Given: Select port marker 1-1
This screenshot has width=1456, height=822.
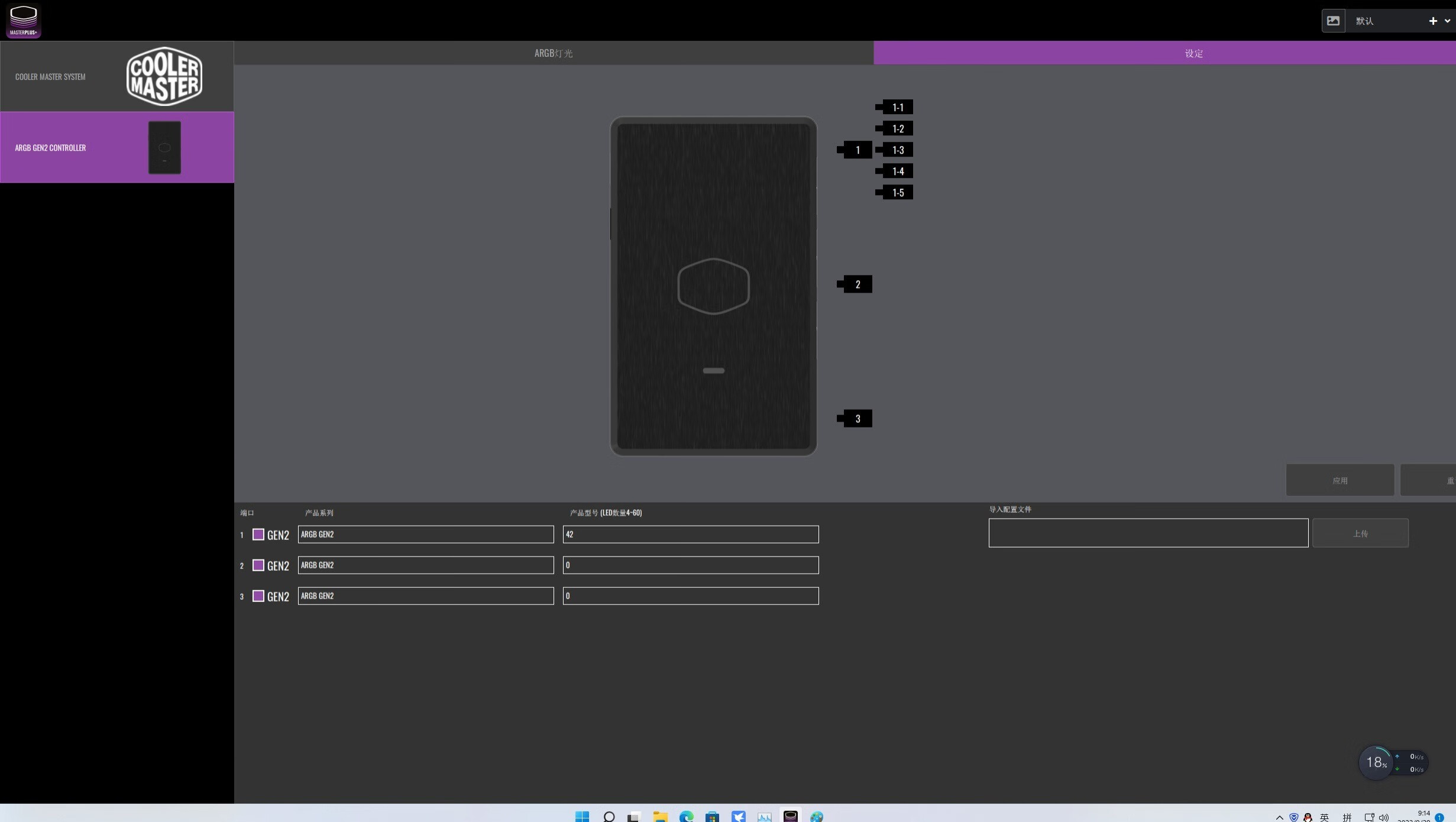Looking at the screenshot, I should (894, 107).
